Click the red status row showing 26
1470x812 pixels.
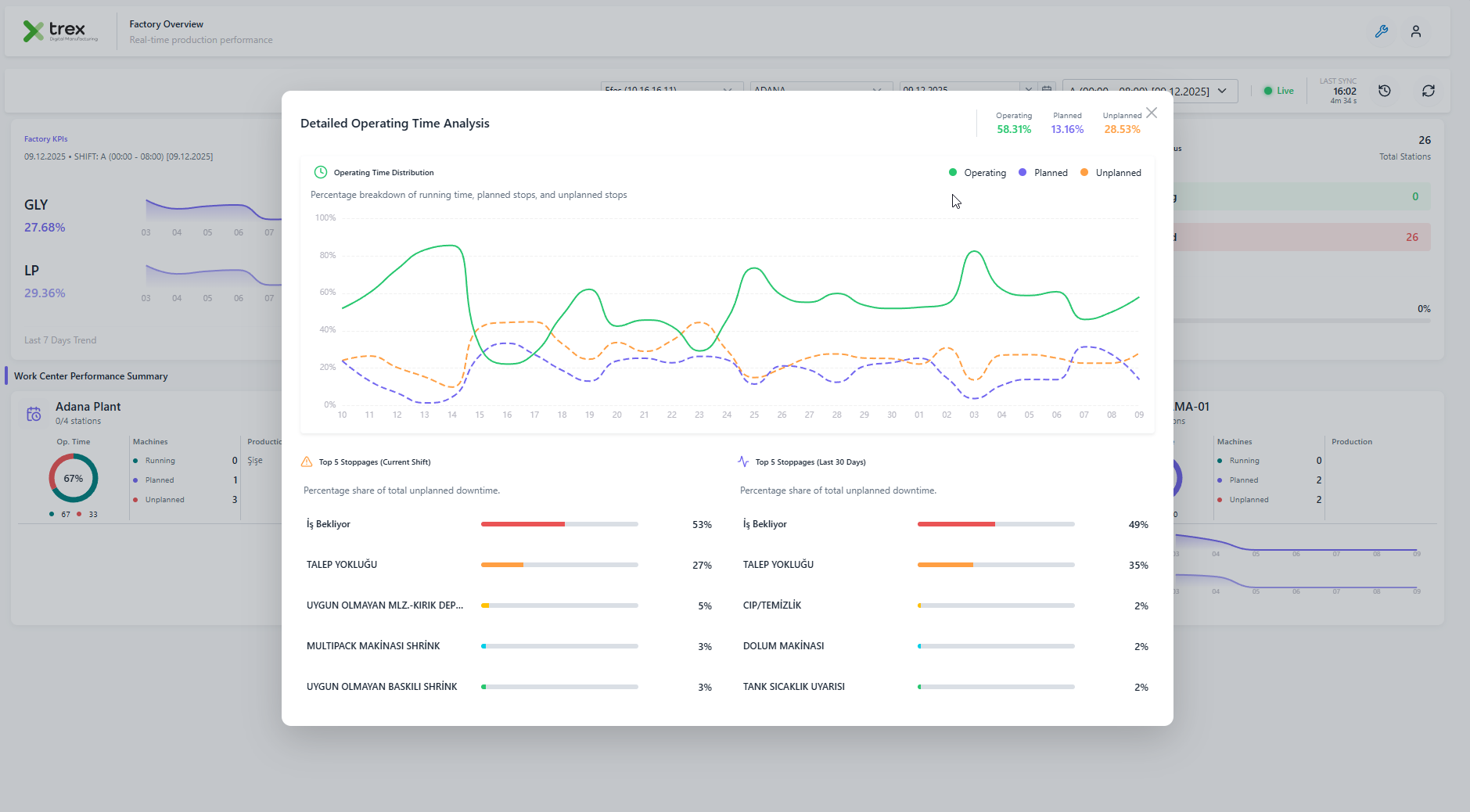(1303, 237)
